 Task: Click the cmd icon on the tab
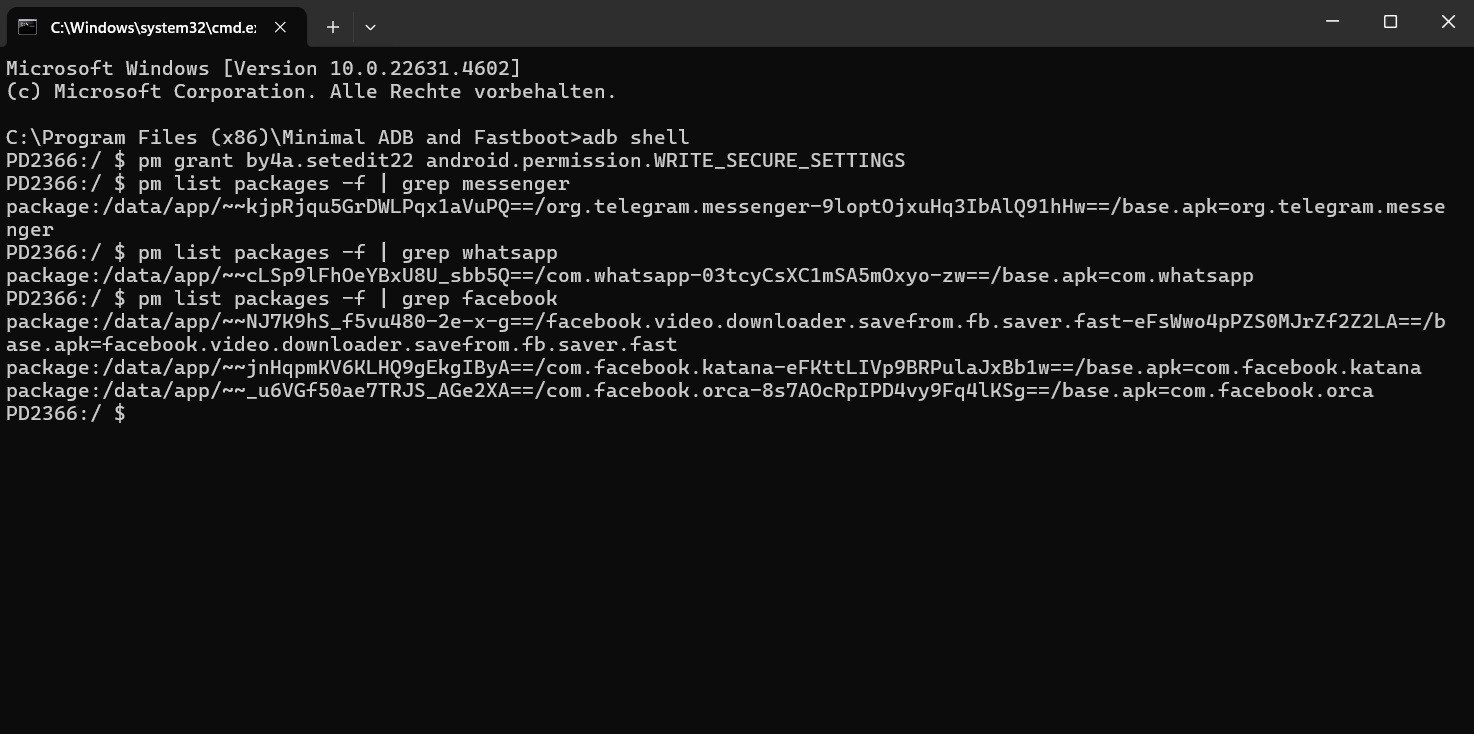[x=28, y=27]
